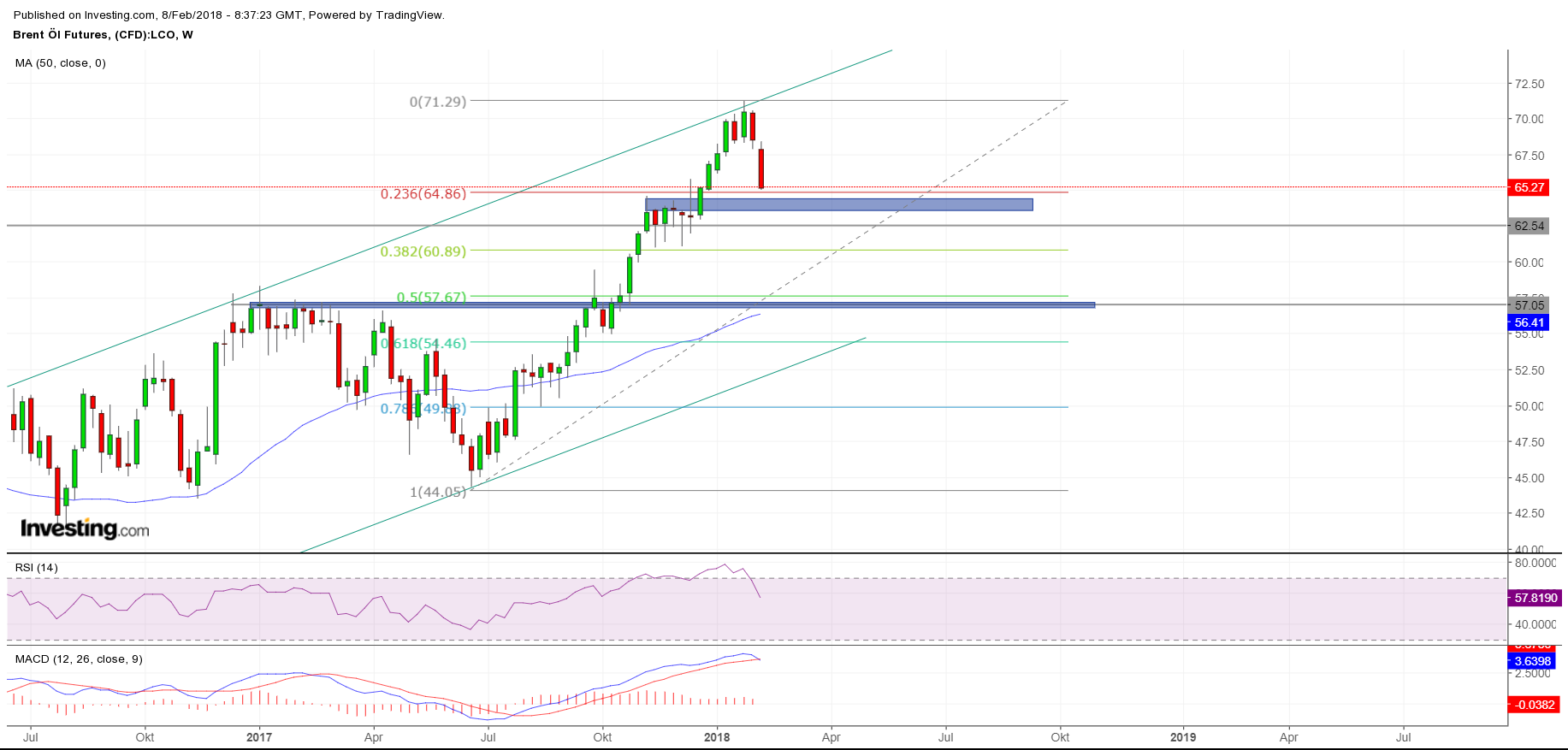Click the 80.0000 RSI scale value
1568x750 pixels.
1535,563
